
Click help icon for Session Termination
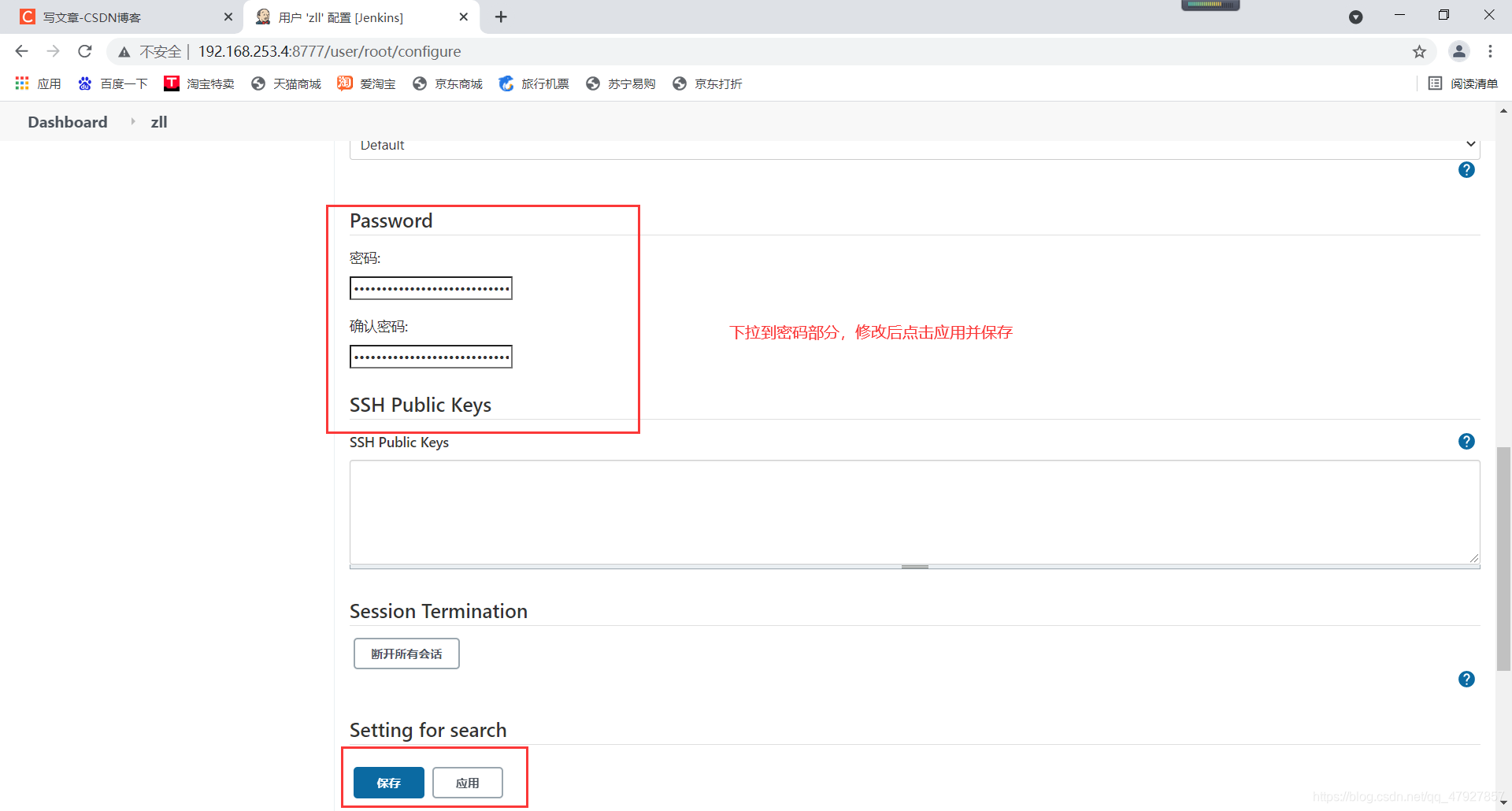tap(1466, 680)
